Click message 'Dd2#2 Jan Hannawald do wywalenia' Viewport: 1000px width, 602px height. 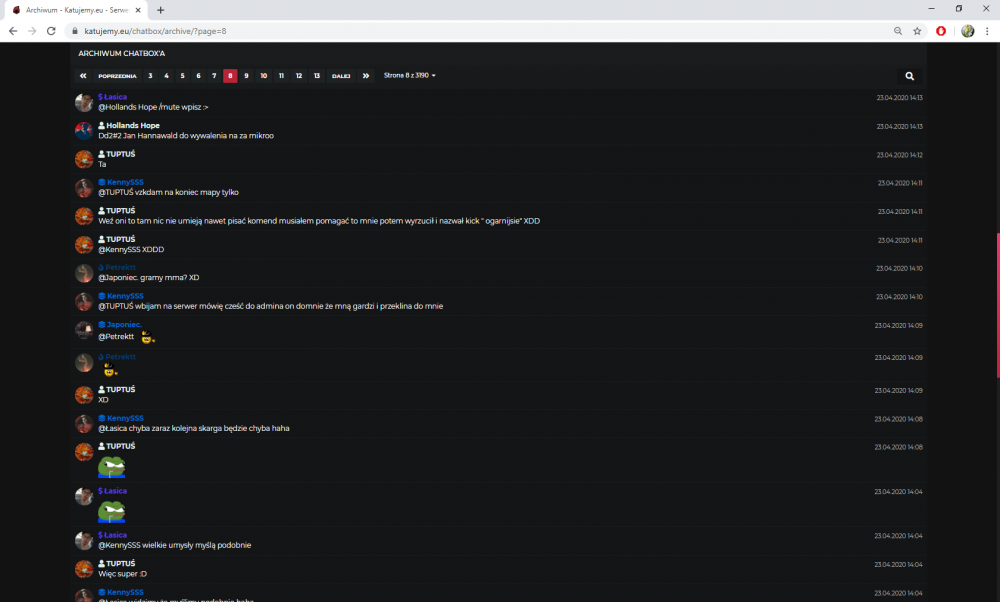tap(186, 136)
